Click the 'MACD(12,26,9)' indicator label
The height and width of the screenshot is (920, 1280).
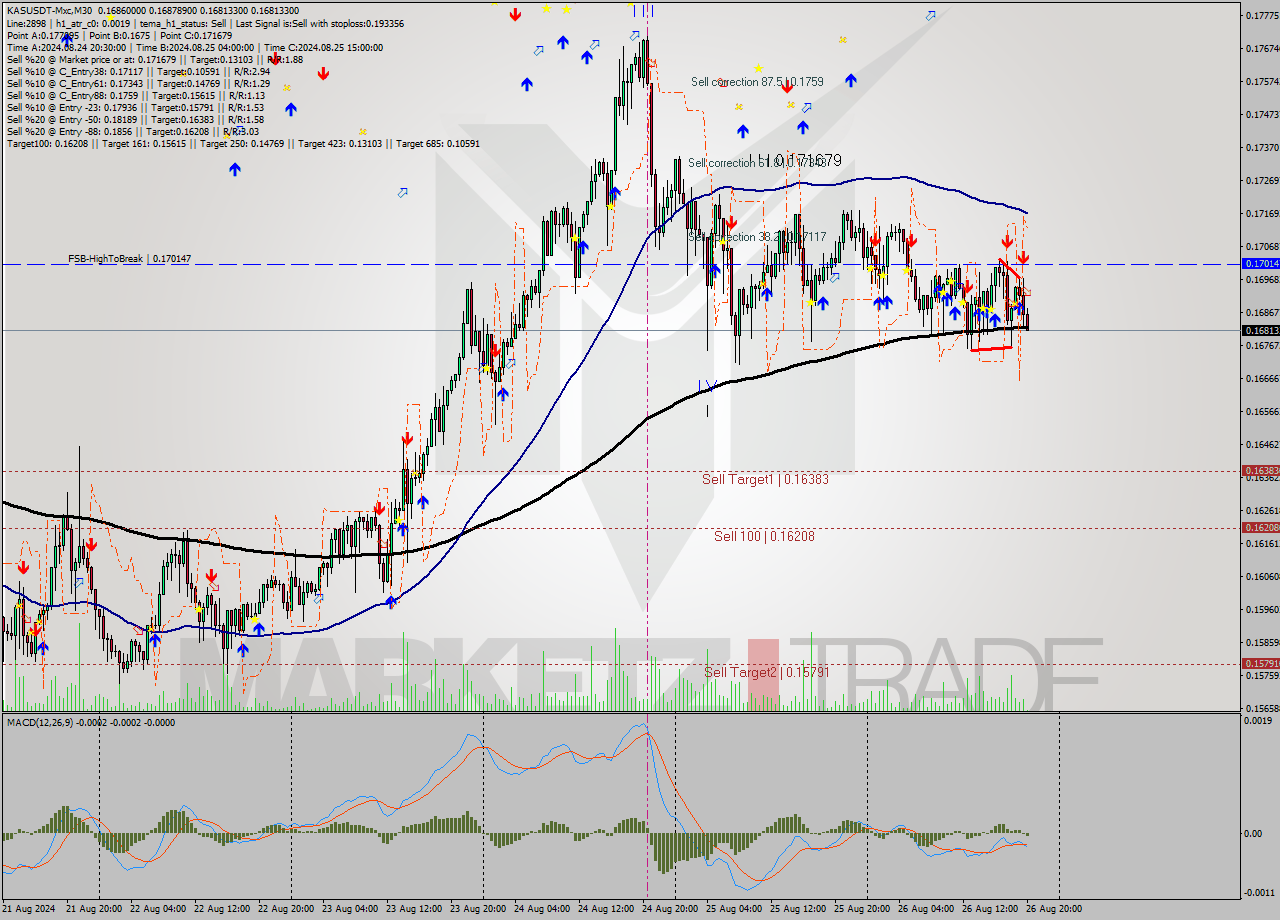click(41, 722)
